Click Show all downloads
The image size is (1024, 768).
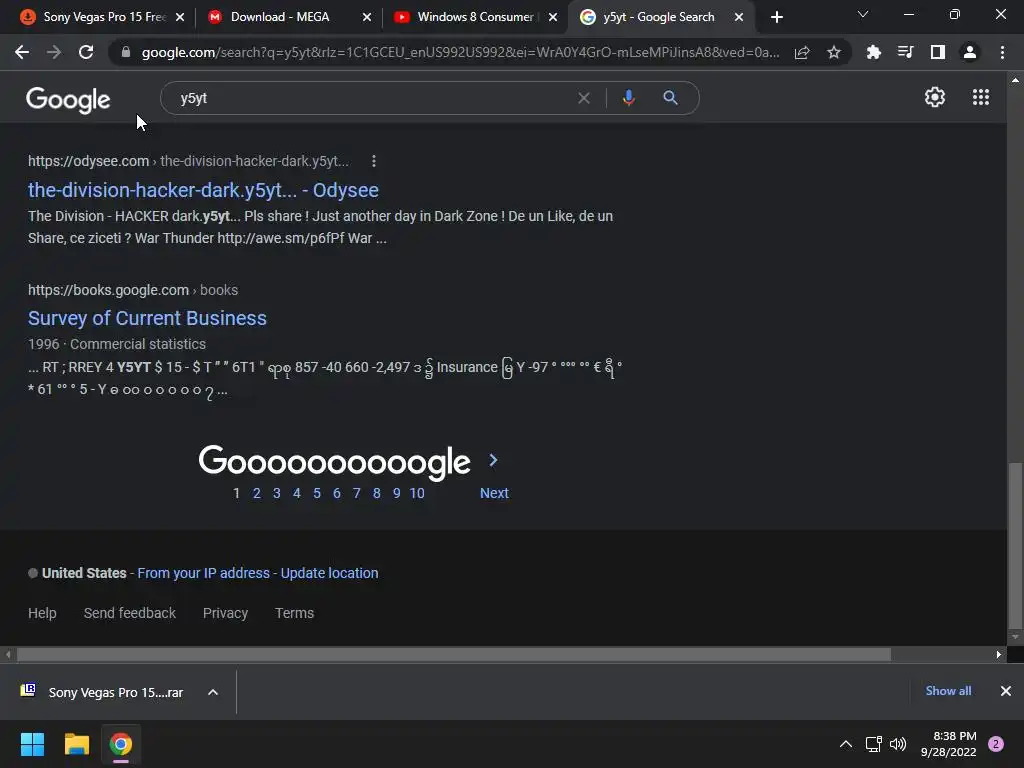point(948,691)
